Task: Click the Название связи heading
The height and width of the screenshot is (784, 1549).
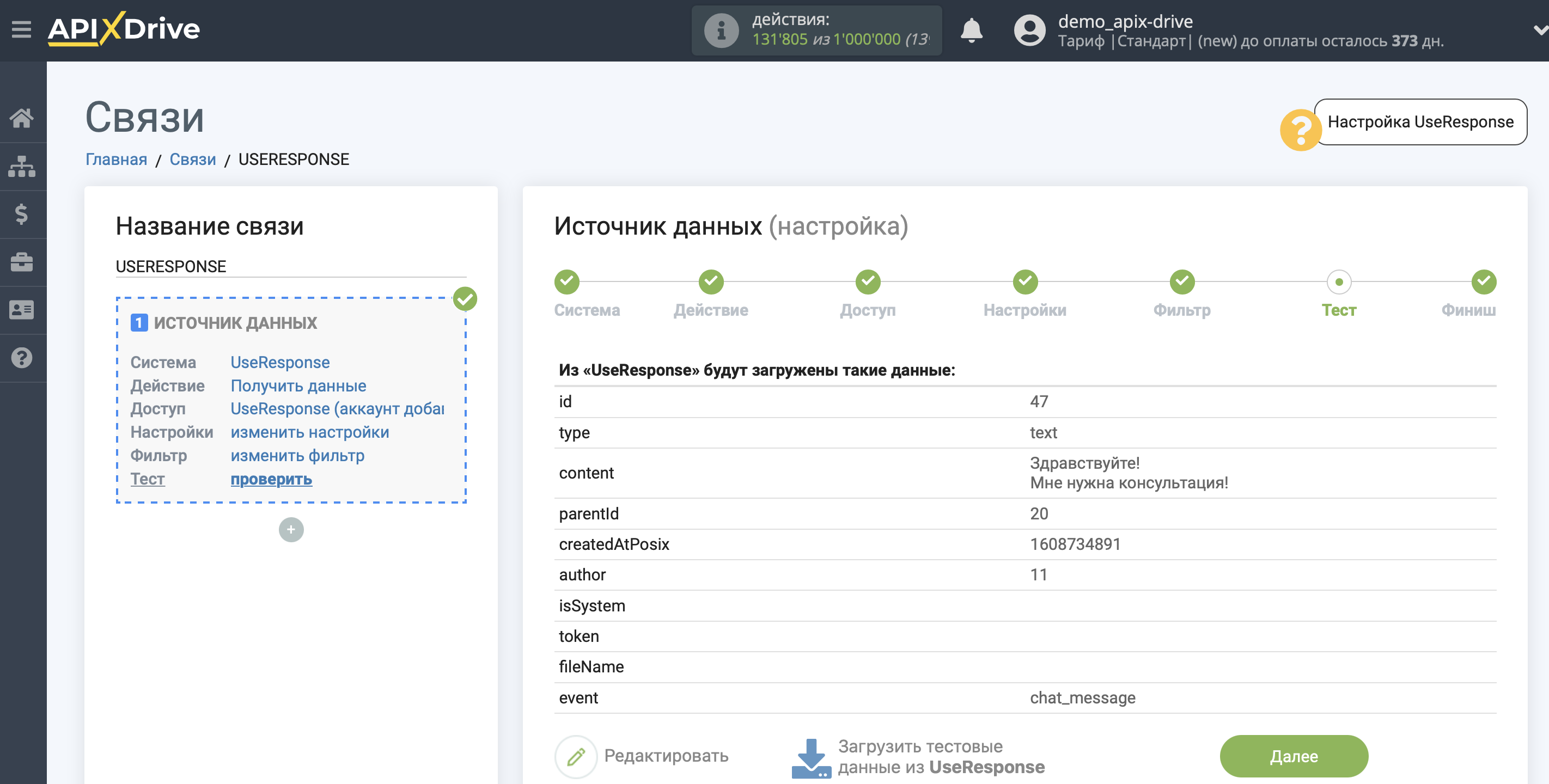Action: click(209, 226)
